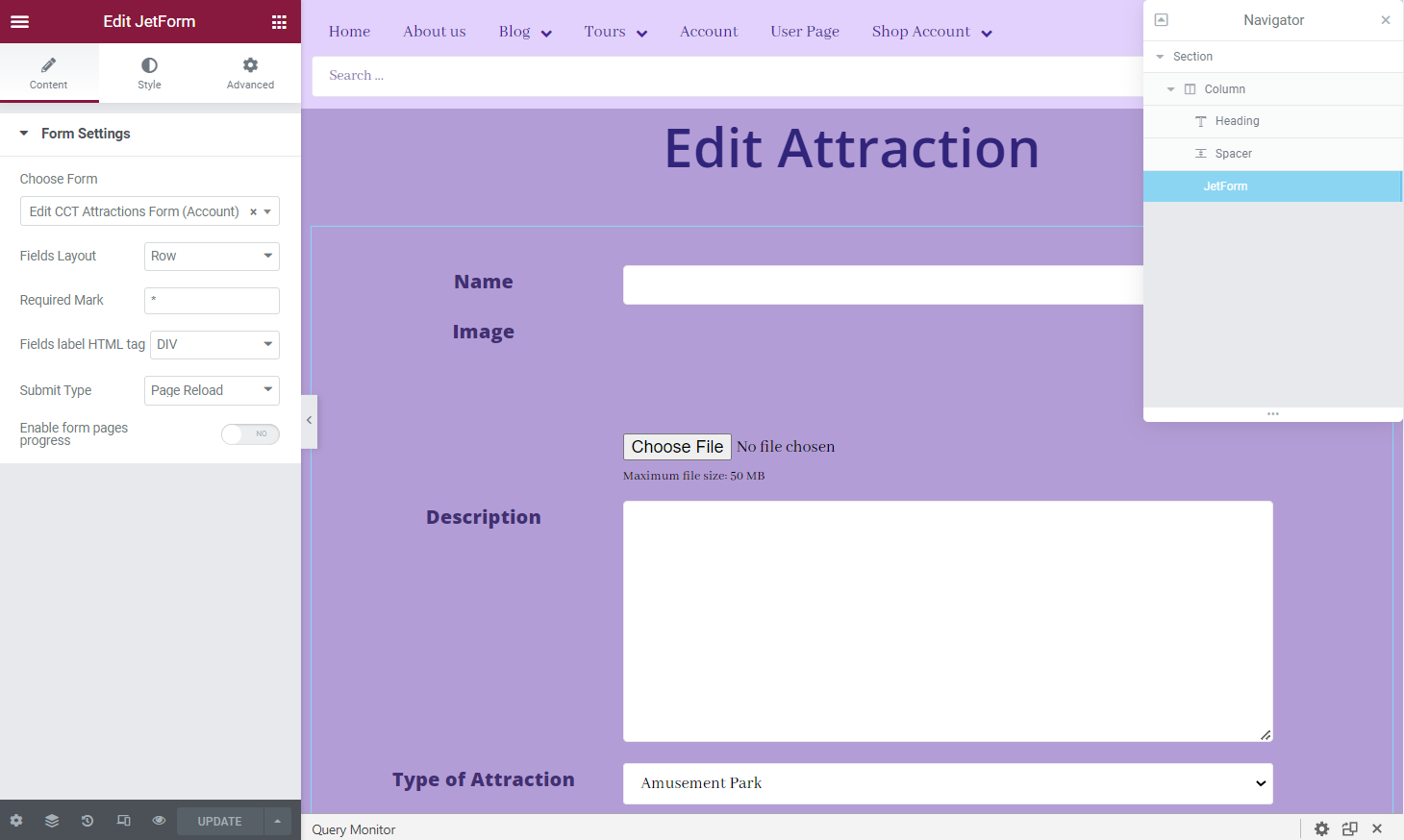
Task: Open Responsive Mode icon
Action: click(123, 821)
